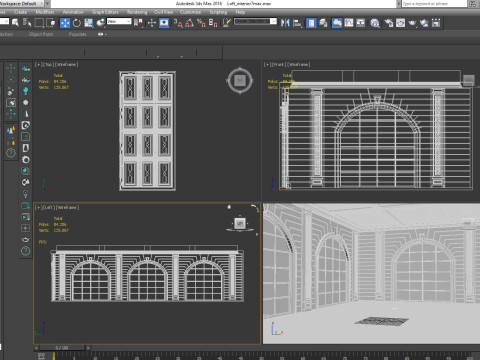Click the time slider handle
This screenshot has height=360, width=480.
tap(62, 348)
